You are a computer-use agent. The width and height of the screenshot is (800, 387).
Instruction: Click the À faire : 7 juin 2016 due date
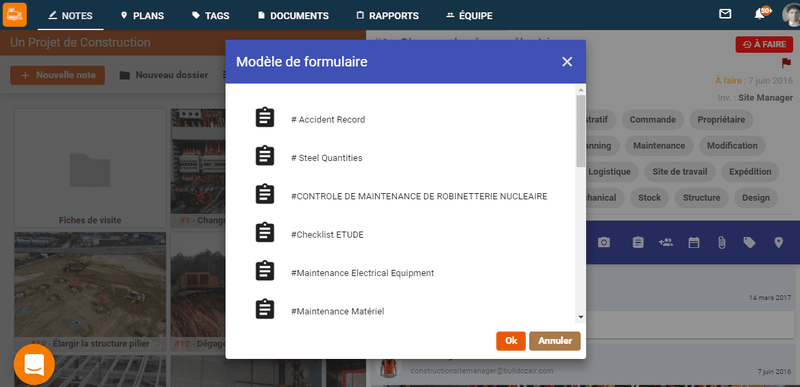(754, 81)
